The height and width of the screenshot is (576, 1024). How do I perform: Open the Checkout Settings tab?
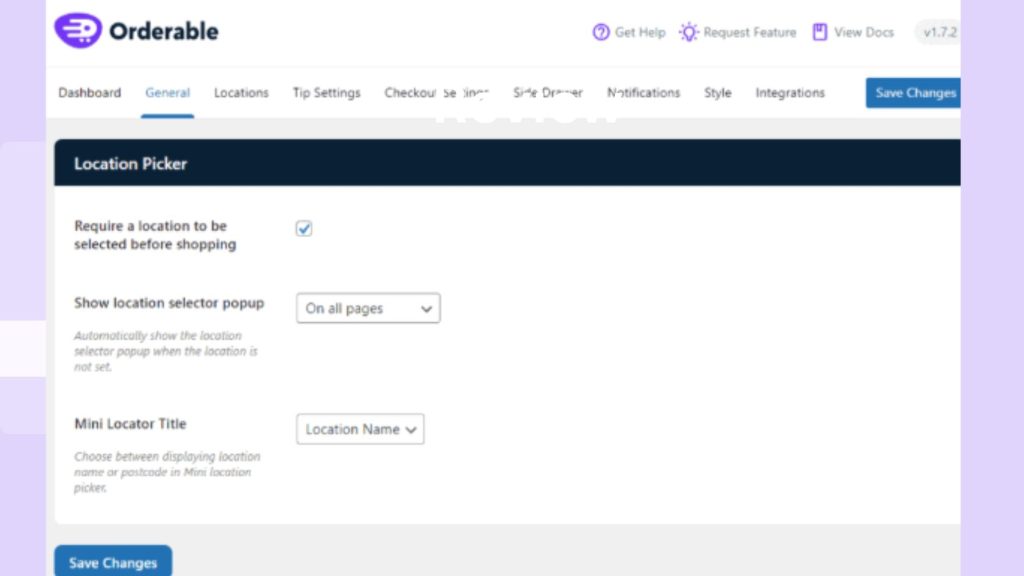click(x=436, y=93)
